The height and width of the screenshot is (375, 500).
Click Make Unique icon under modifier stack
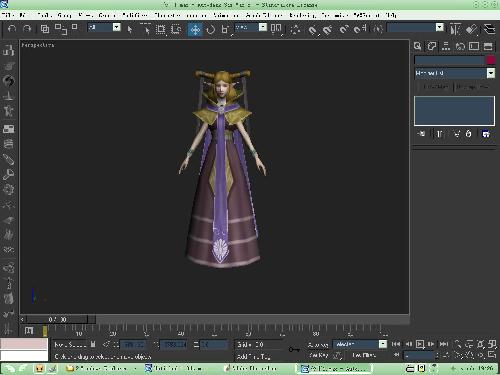click(x=457, y=134)
